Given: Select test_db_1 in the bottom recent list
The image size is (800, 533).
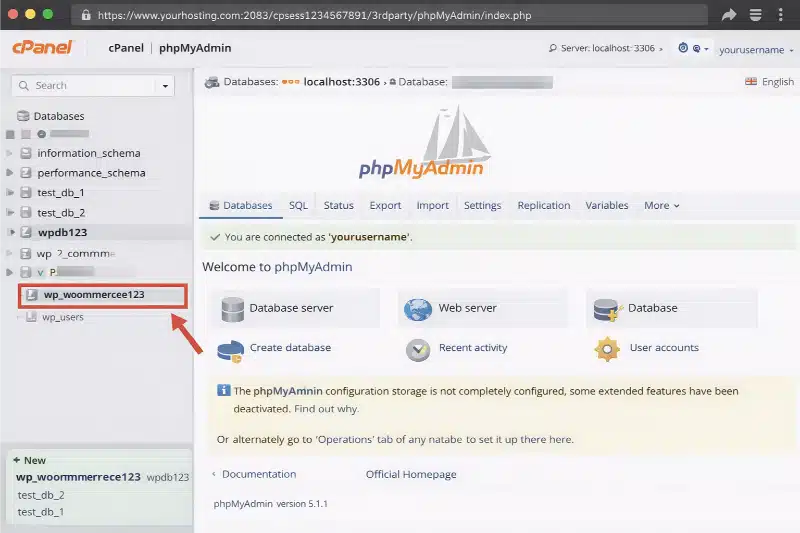Looking at the screenshot, I should (41, 512).
